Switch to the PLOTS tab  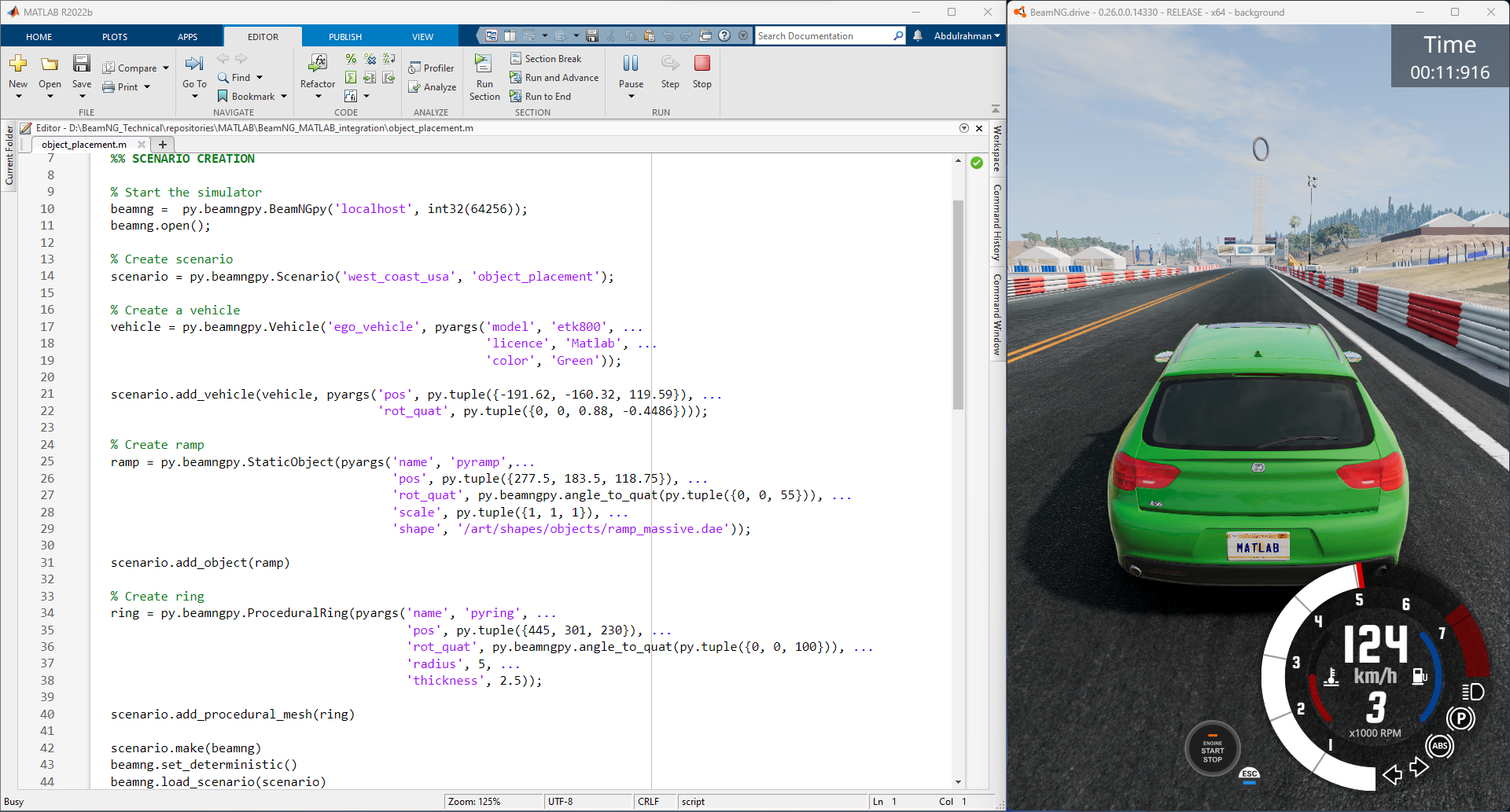point(115,37)
